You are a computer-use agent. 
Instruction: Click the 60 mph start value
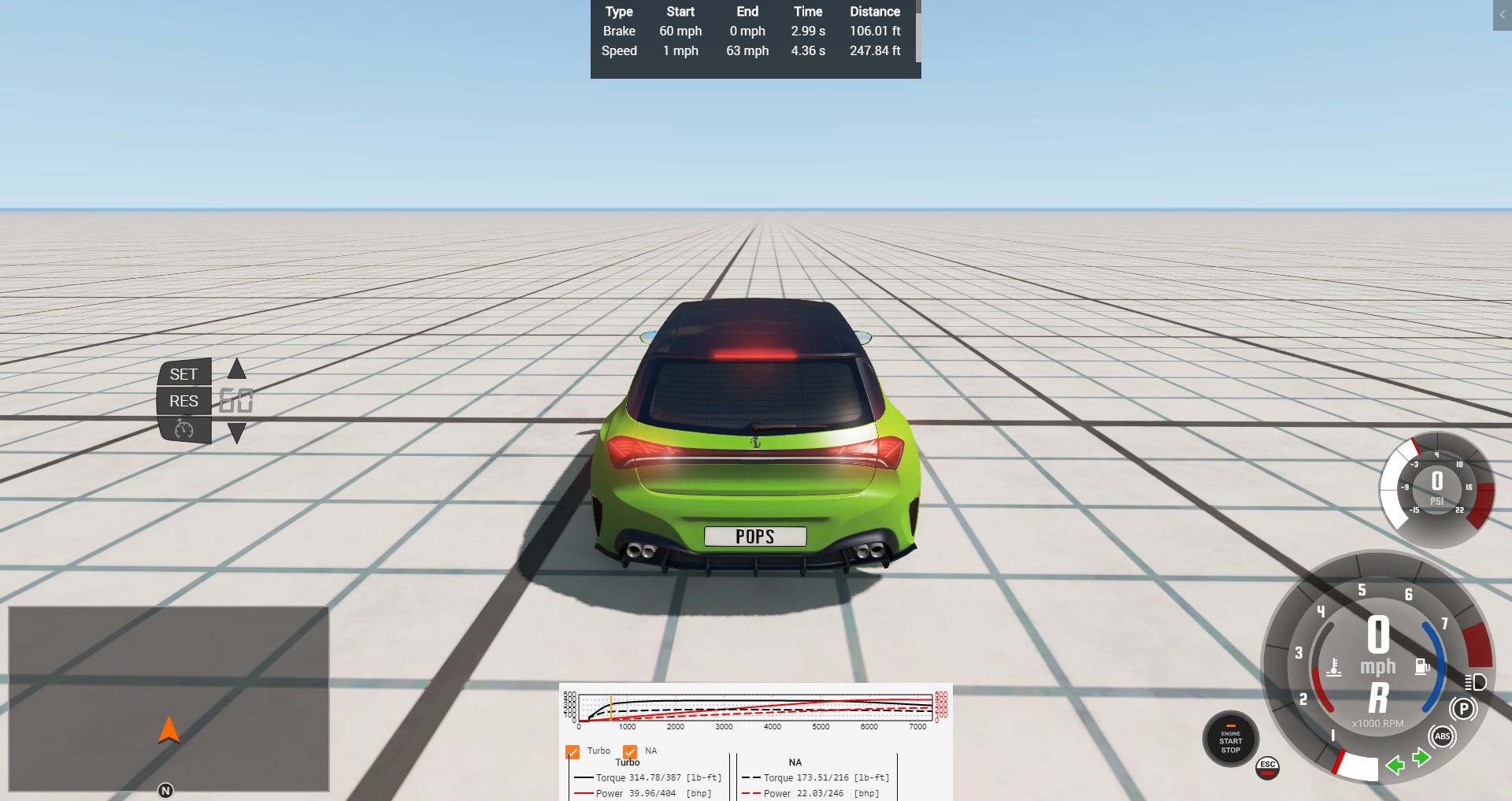pyautogui.click(x=680, y=31)
